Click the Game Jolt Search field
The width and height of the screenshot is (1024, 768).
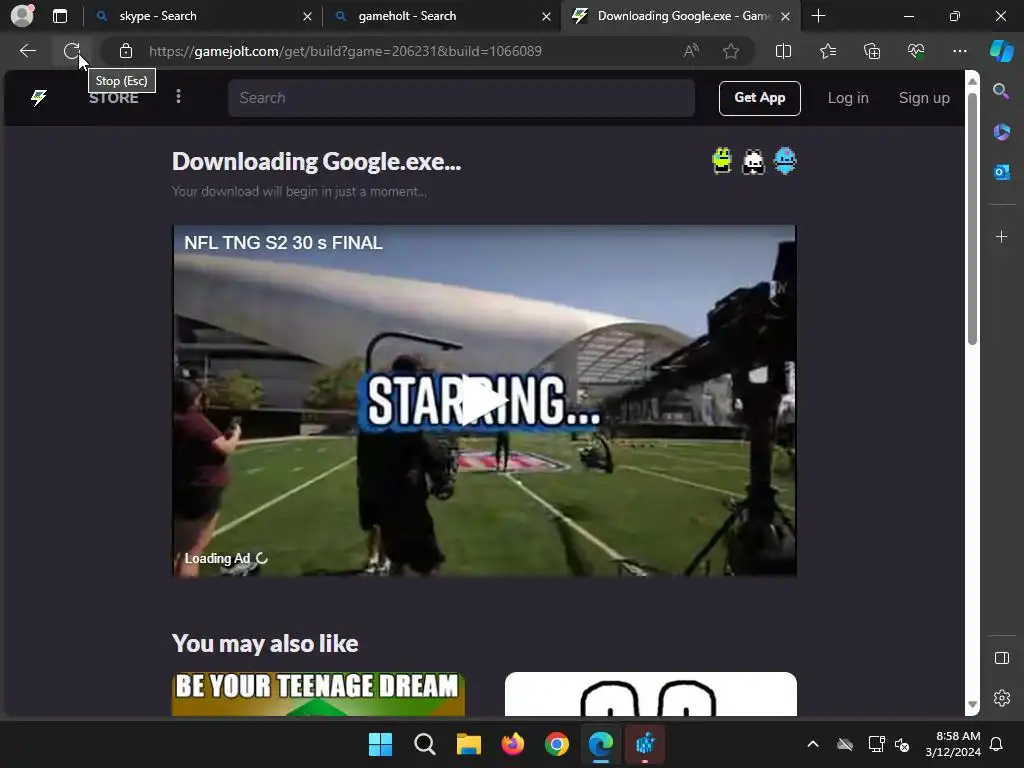pyautogui.click(x=461, y=98)
